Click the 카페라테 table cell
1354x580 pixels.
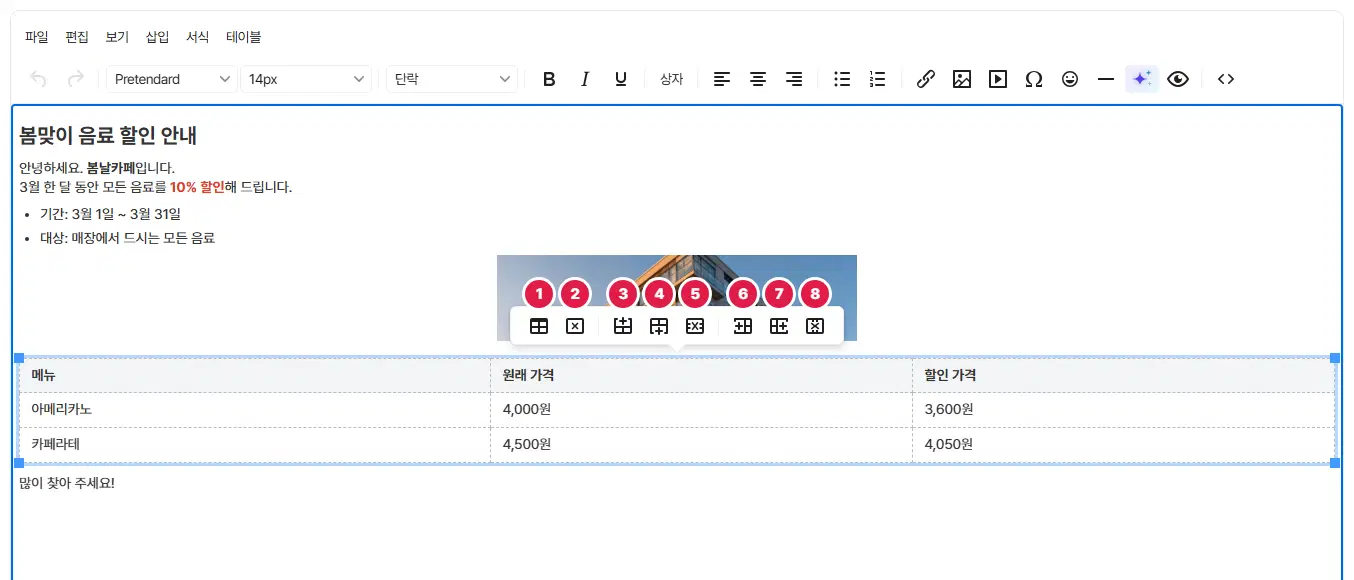click(x=255, y=444)
